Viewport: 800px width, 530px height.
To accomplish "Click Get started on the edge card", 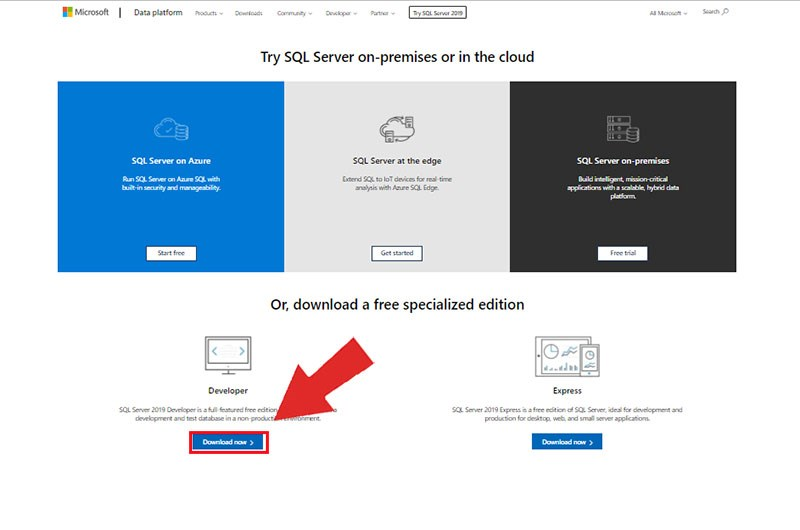I will point(396,253).
